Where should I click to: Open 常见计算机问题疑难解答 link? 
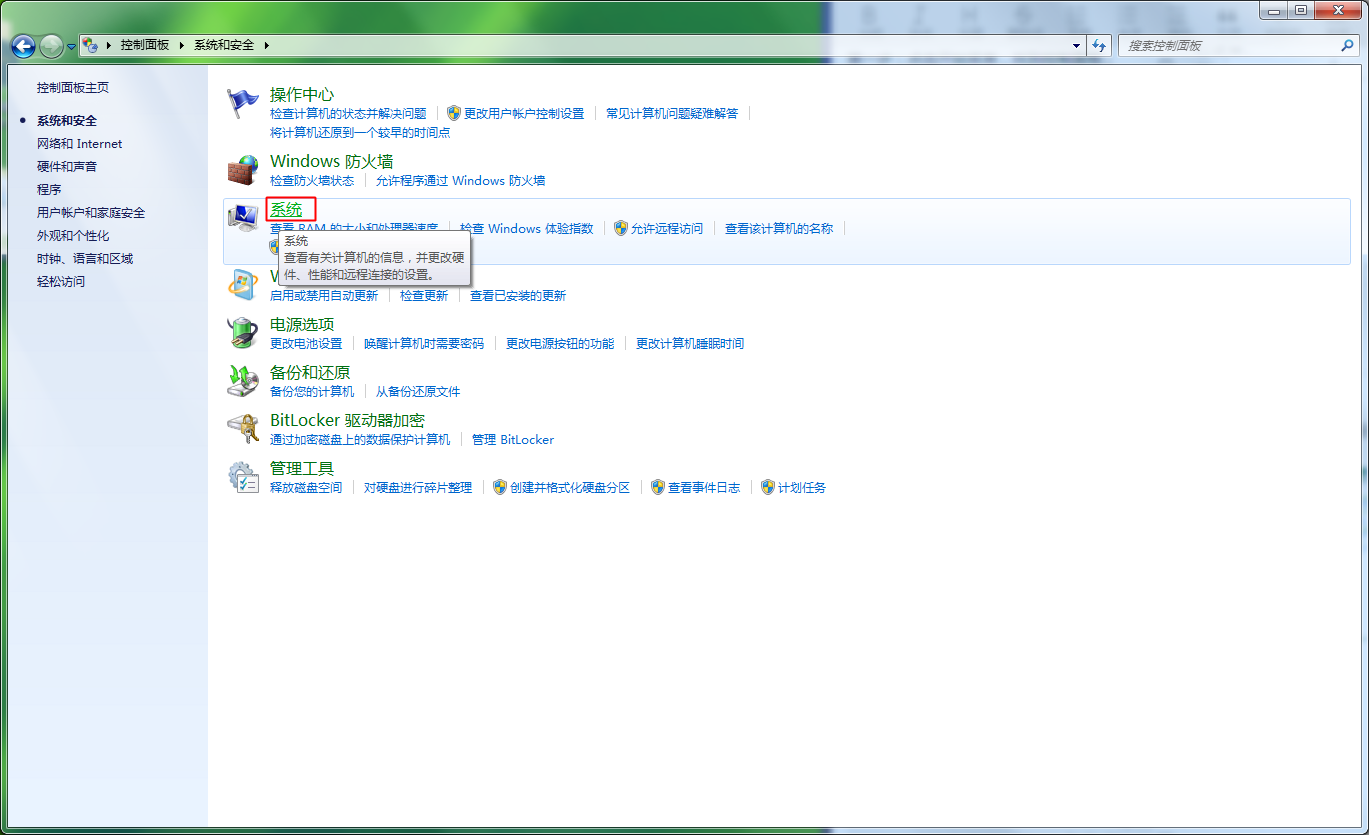pos(672,114)
